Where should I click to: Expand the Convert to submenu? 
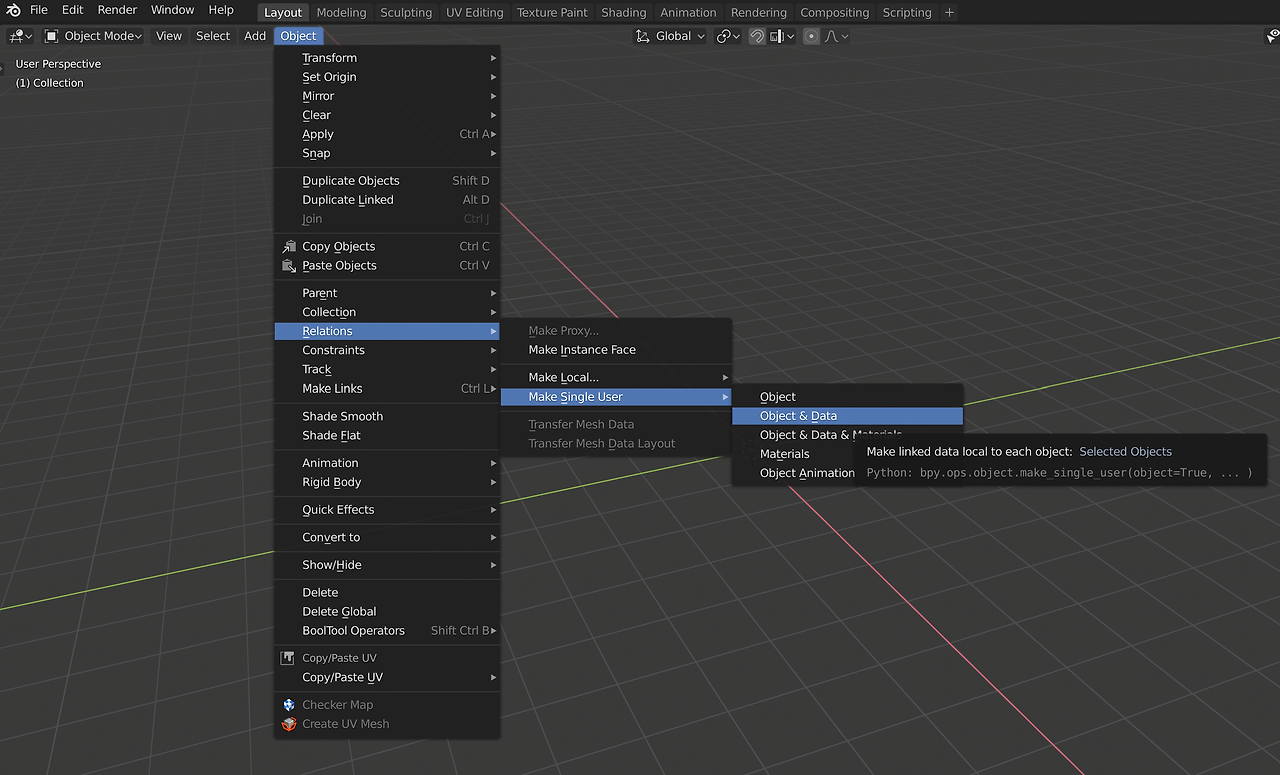387,537
